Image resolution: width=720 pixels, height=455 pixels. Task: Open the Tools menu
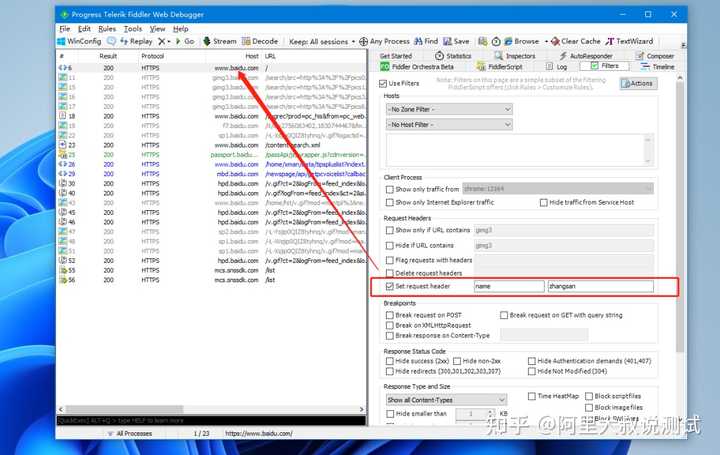tap(133, 28)
